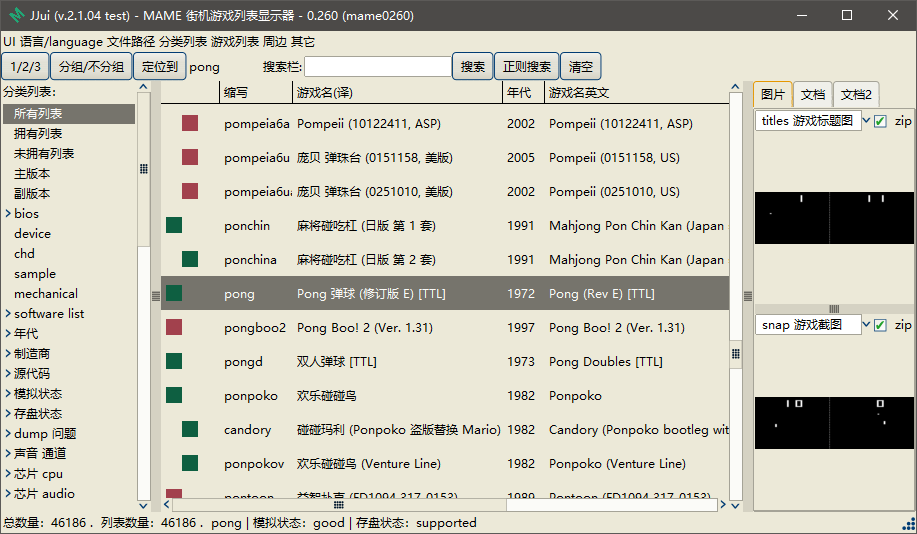This screenshot has width=917, height=534.
Task: Sort by the 游戏名(译) column header
Action: (397, 92)
